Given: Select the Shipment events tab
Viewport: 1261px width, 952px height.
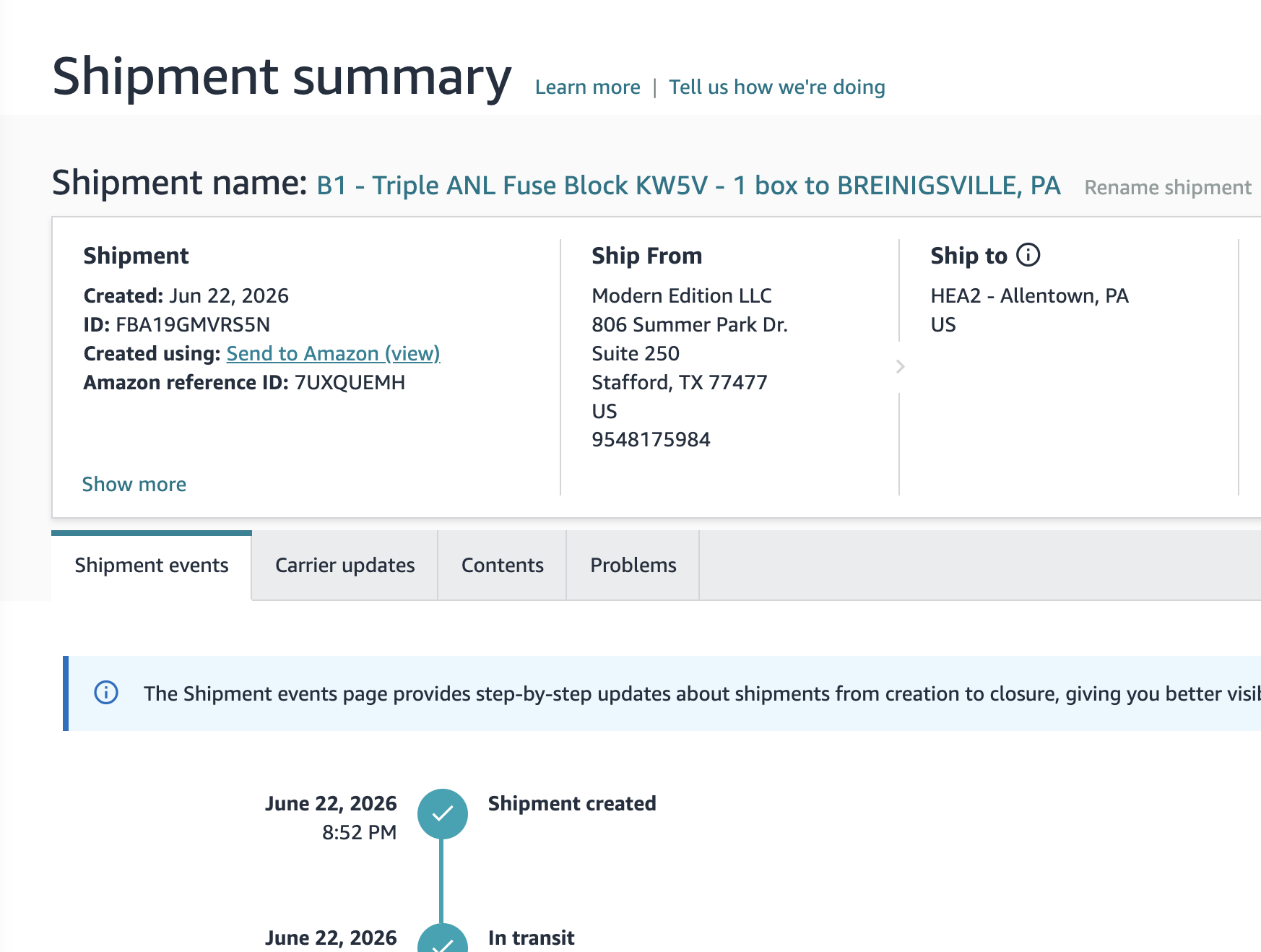Looking at the screenshot, I should coord(152,565).
